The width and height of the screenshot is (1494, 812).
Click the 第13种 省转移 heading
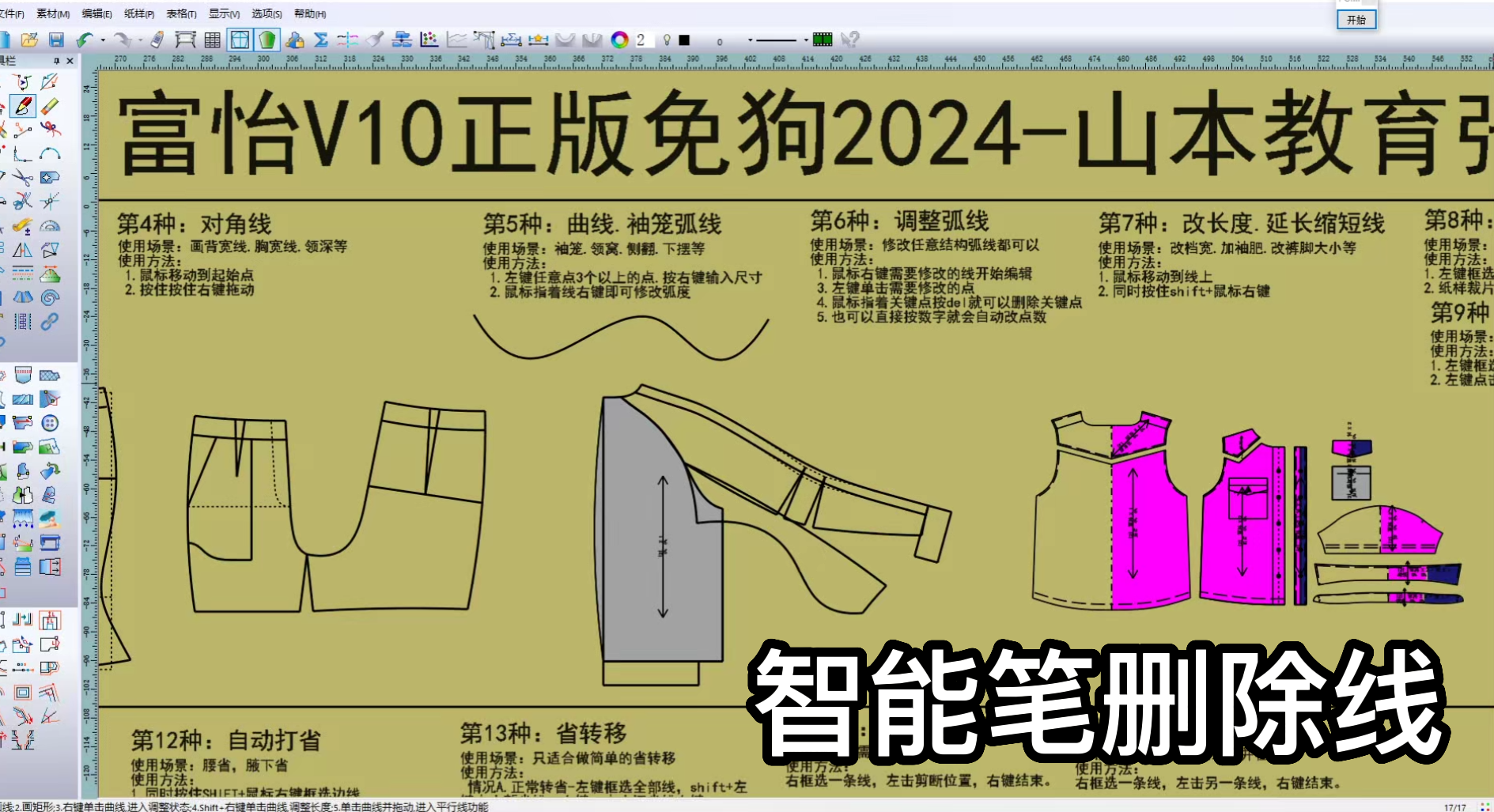543,733
